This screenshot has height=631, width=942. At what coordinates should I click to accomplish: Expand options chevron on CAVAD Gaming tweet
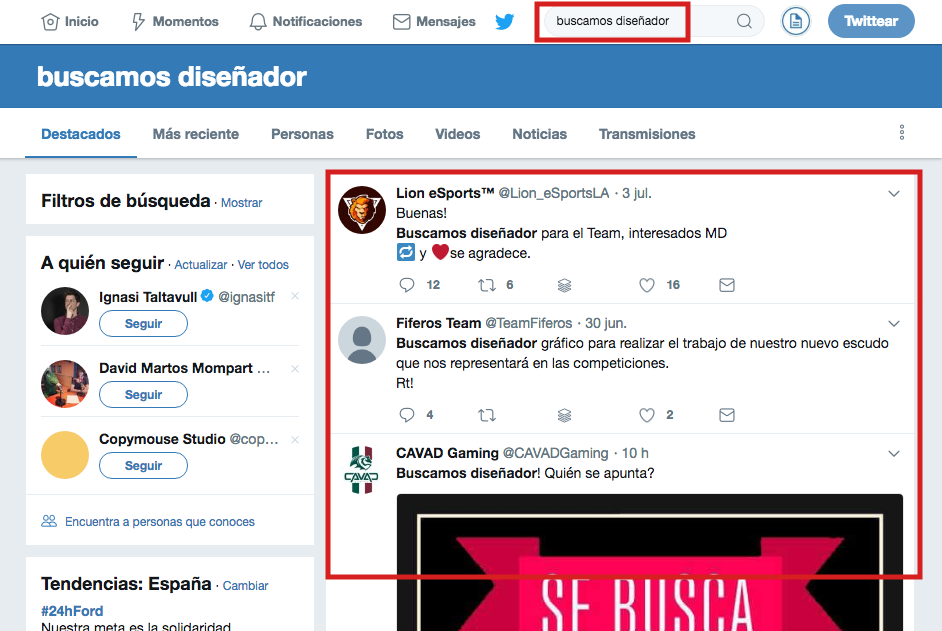(x=894, y=453)
